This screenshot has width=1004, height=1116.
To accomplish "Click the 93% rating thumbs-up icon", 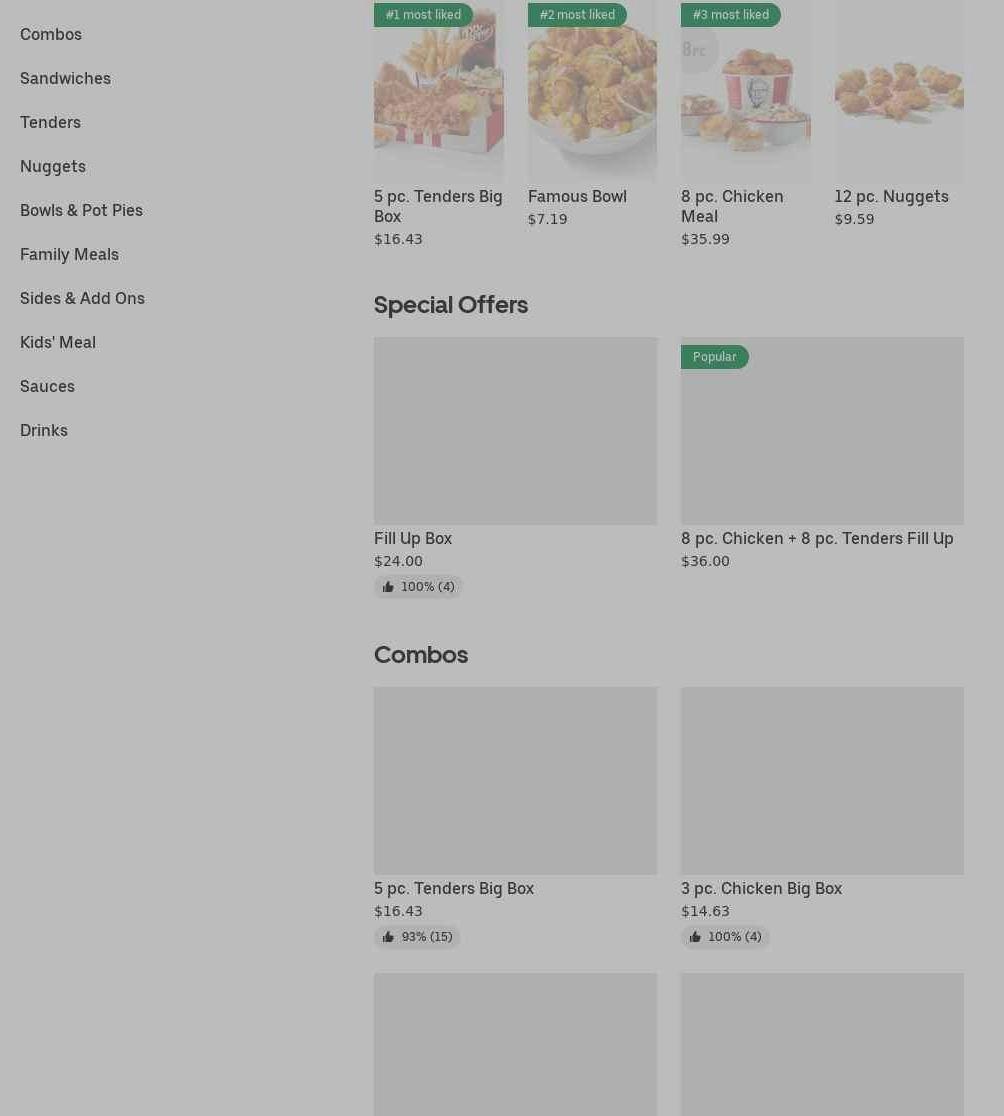I will [x=388, y=937].
